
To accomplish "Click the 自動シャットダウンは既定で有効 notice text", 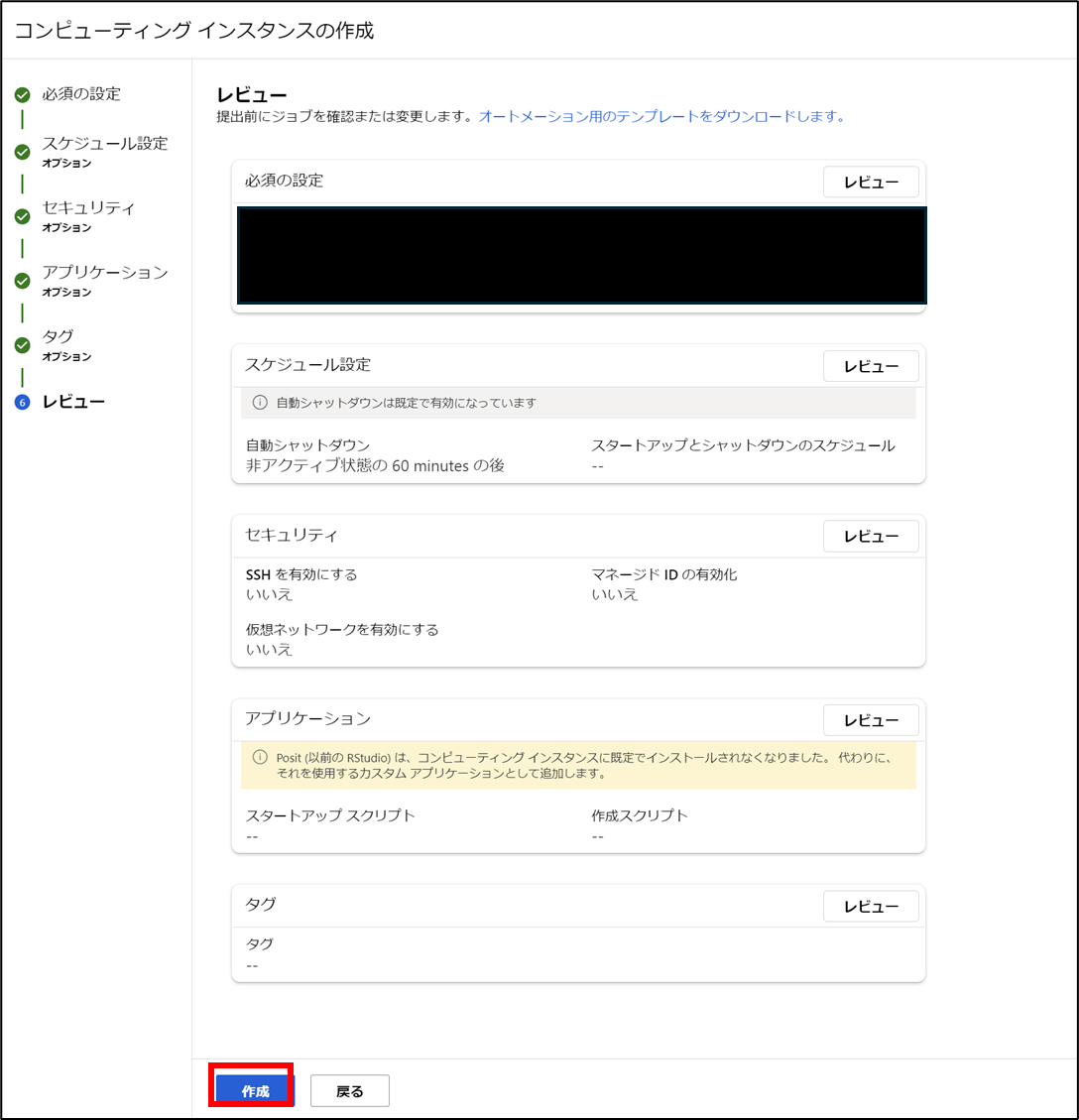I will click(x=407, y=403).
